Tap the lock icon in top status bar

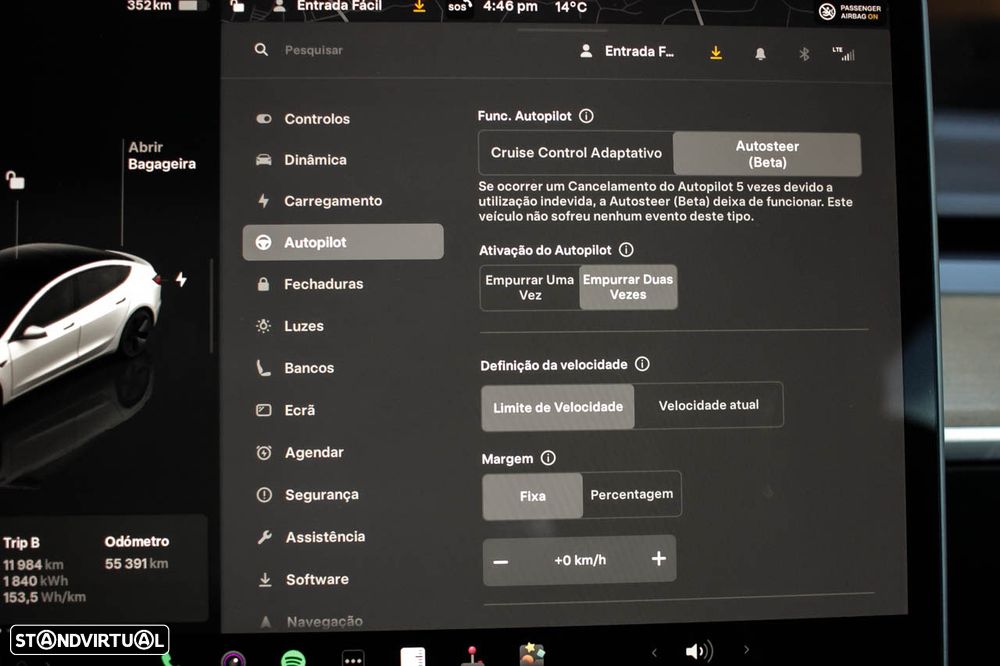coord(237,6)
